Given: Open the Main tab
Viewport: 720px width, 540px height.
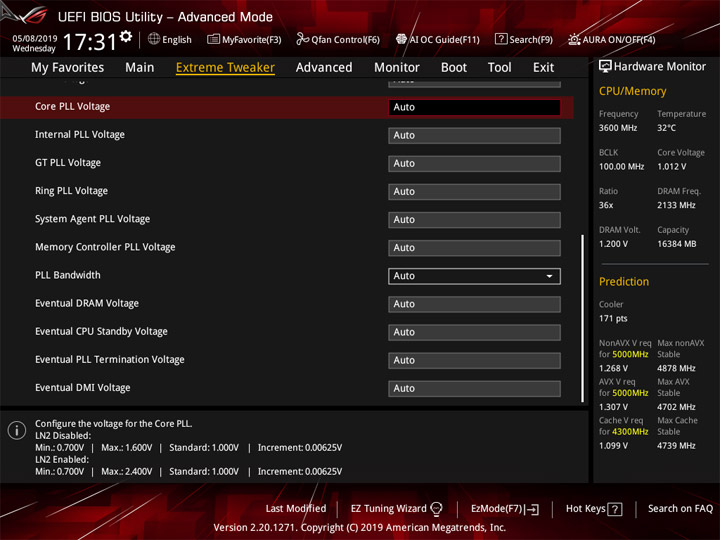Looking at the screenshot, I should pos(140,68).
